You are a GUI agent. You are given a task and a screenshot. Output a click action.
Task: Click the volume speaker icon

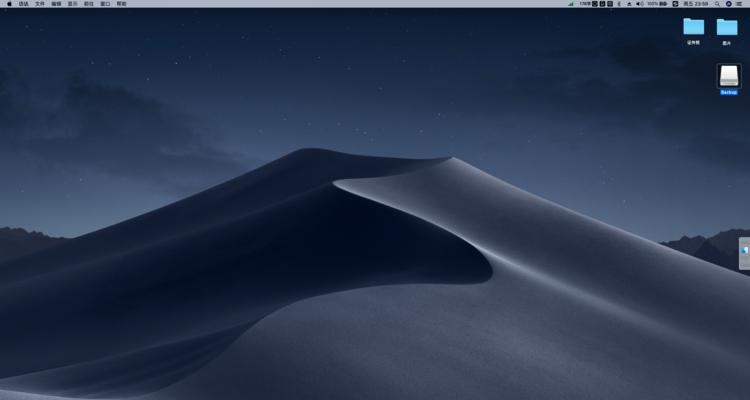pos(640,3)
